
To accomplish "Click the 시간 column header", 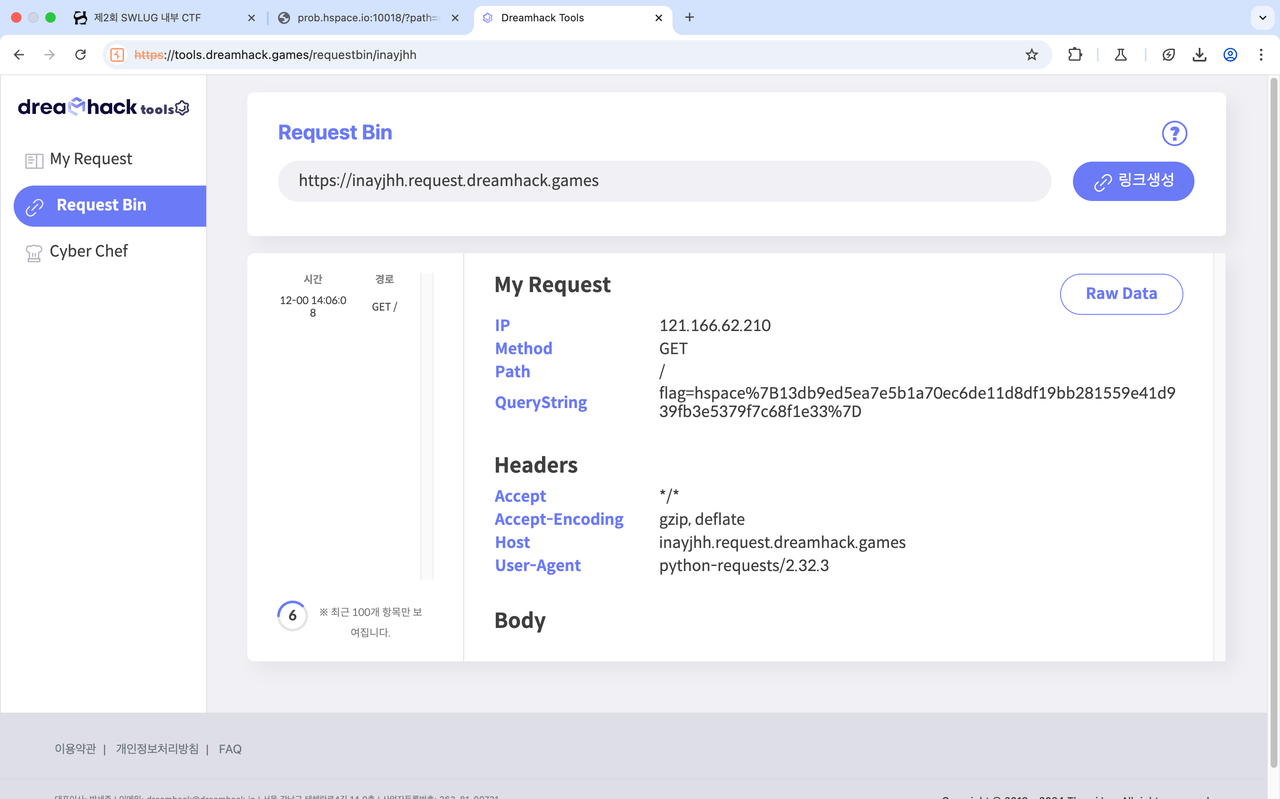I will click(x=313, y=279).
